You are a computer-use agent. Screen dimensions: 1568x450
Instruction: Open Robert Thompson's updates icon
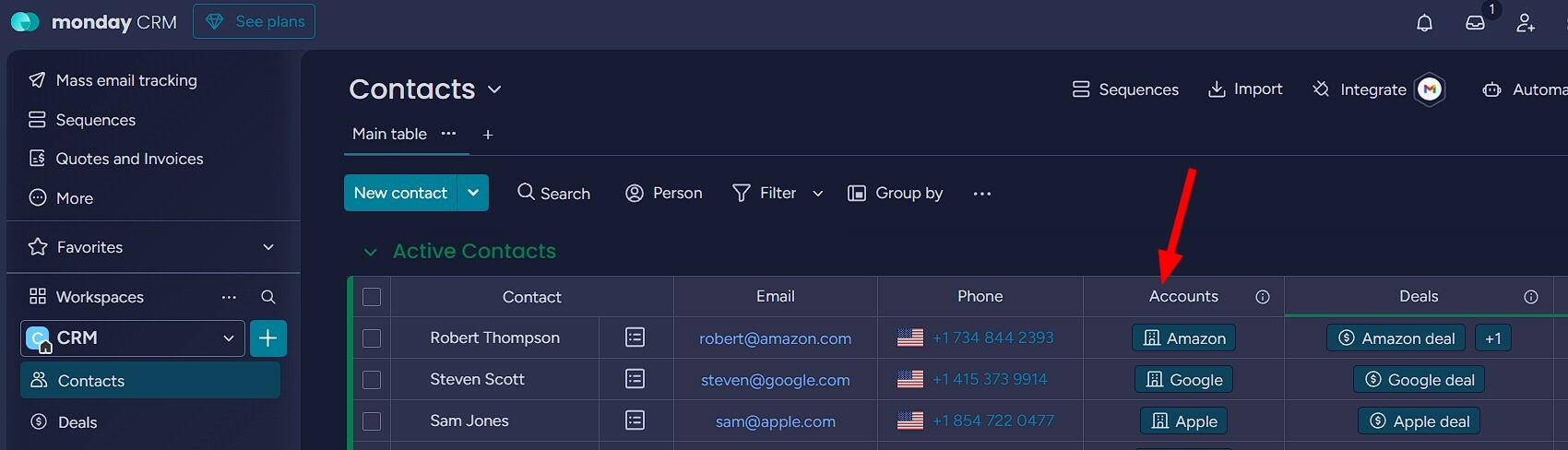click(635, 337)
